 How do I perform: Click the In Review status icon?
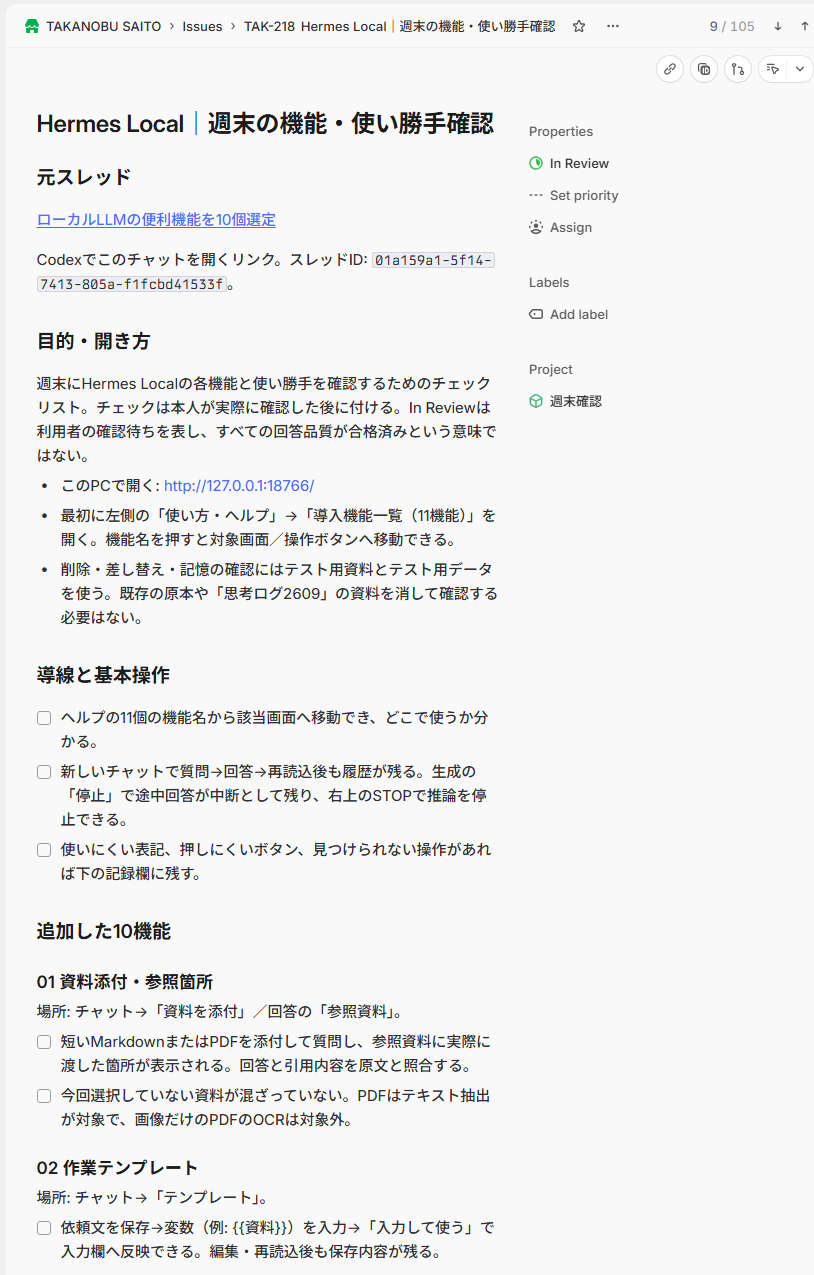(536, 163)
